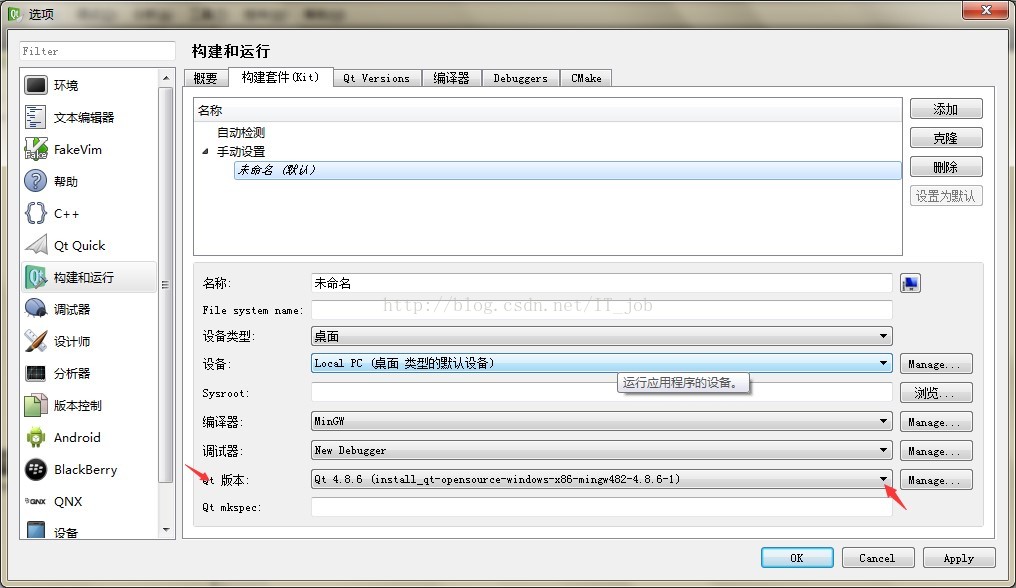The image size is (1016, 588).
Task: Select the 设备 category icon
Action: coord(36,530)
